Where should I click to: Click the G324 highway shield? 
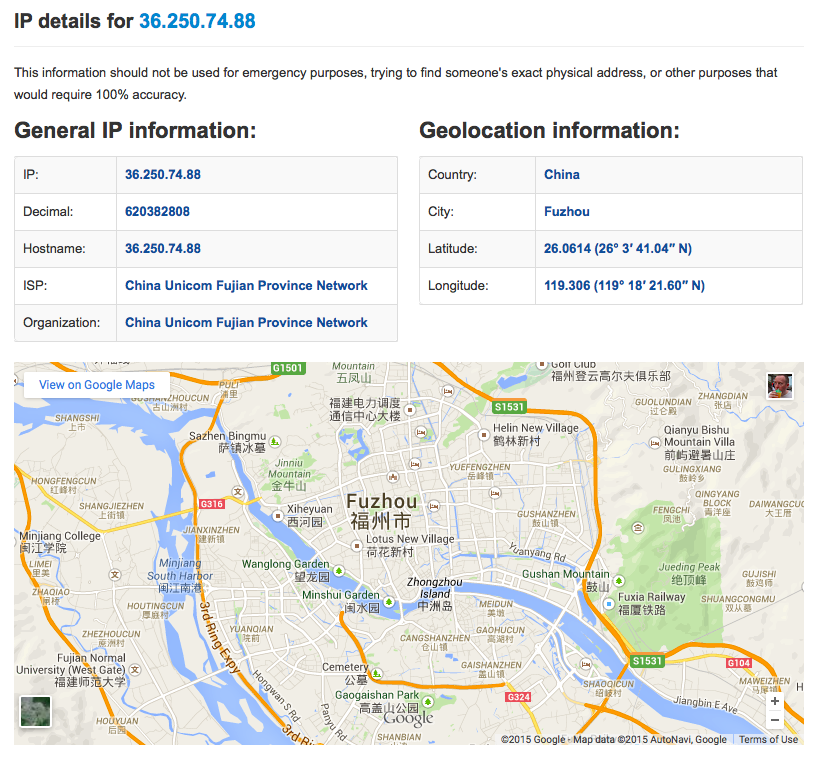(x=519, y=697)
